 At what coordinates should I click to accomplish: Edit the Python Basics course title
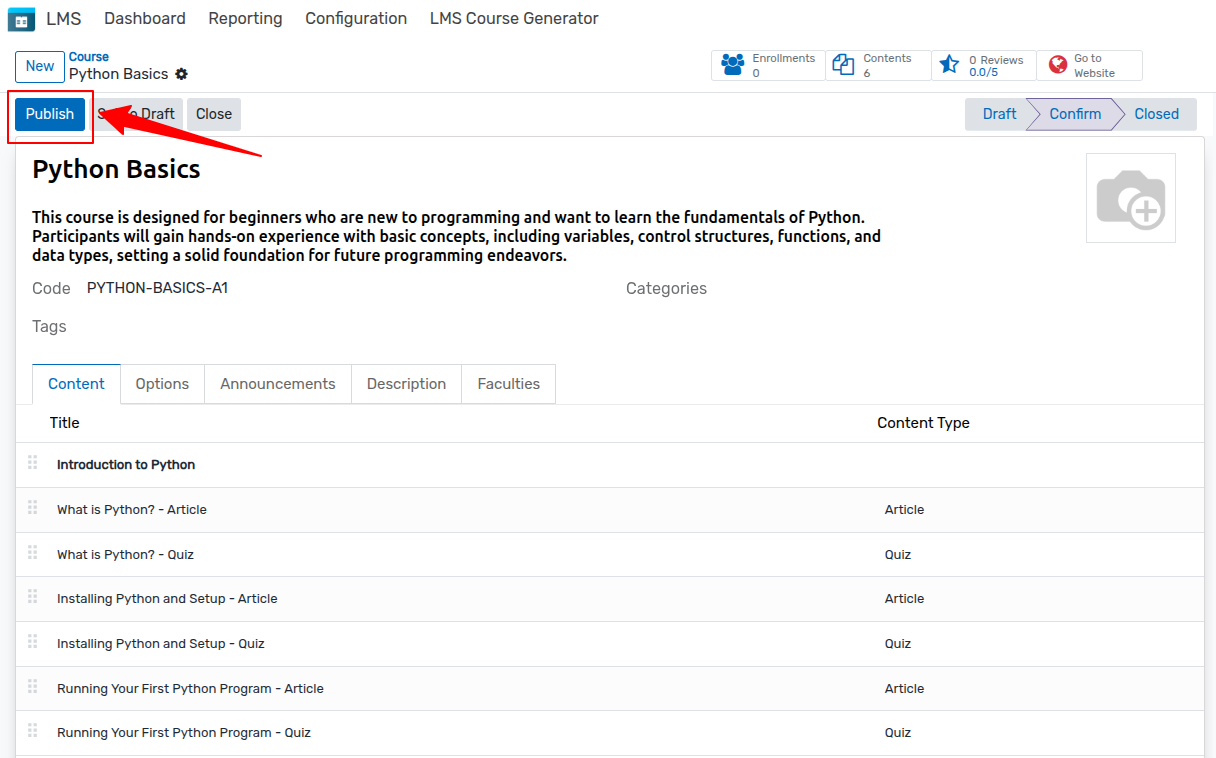pyautogui.click(x=117, y=169)
